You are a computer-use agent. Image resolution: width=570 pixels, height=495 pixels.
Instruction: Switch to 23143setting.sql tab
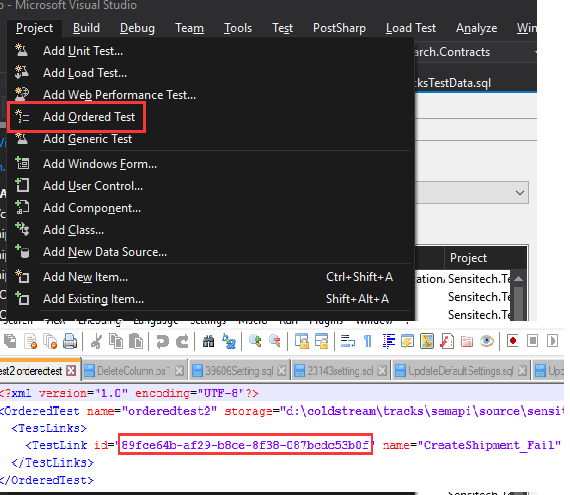tap(341, 371)
